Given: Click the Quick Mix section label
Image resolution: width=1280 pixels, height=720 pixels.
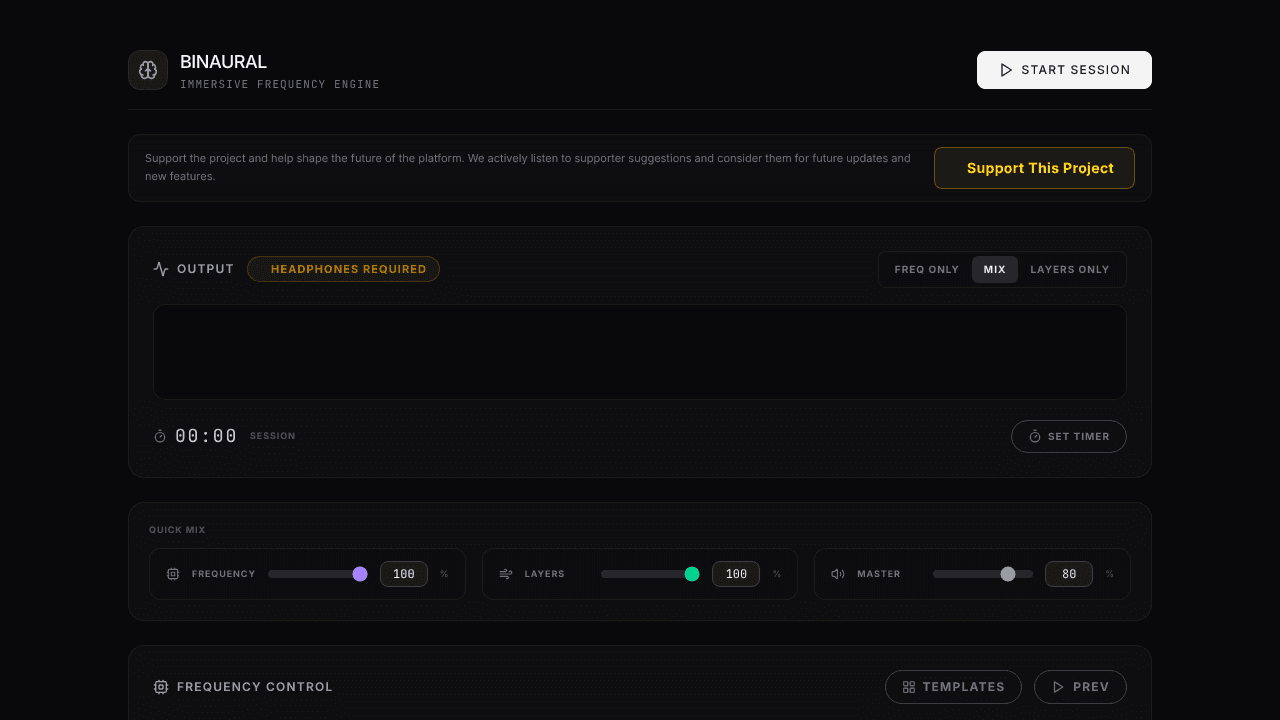Looking at the screenshot, I should [177, 530].
